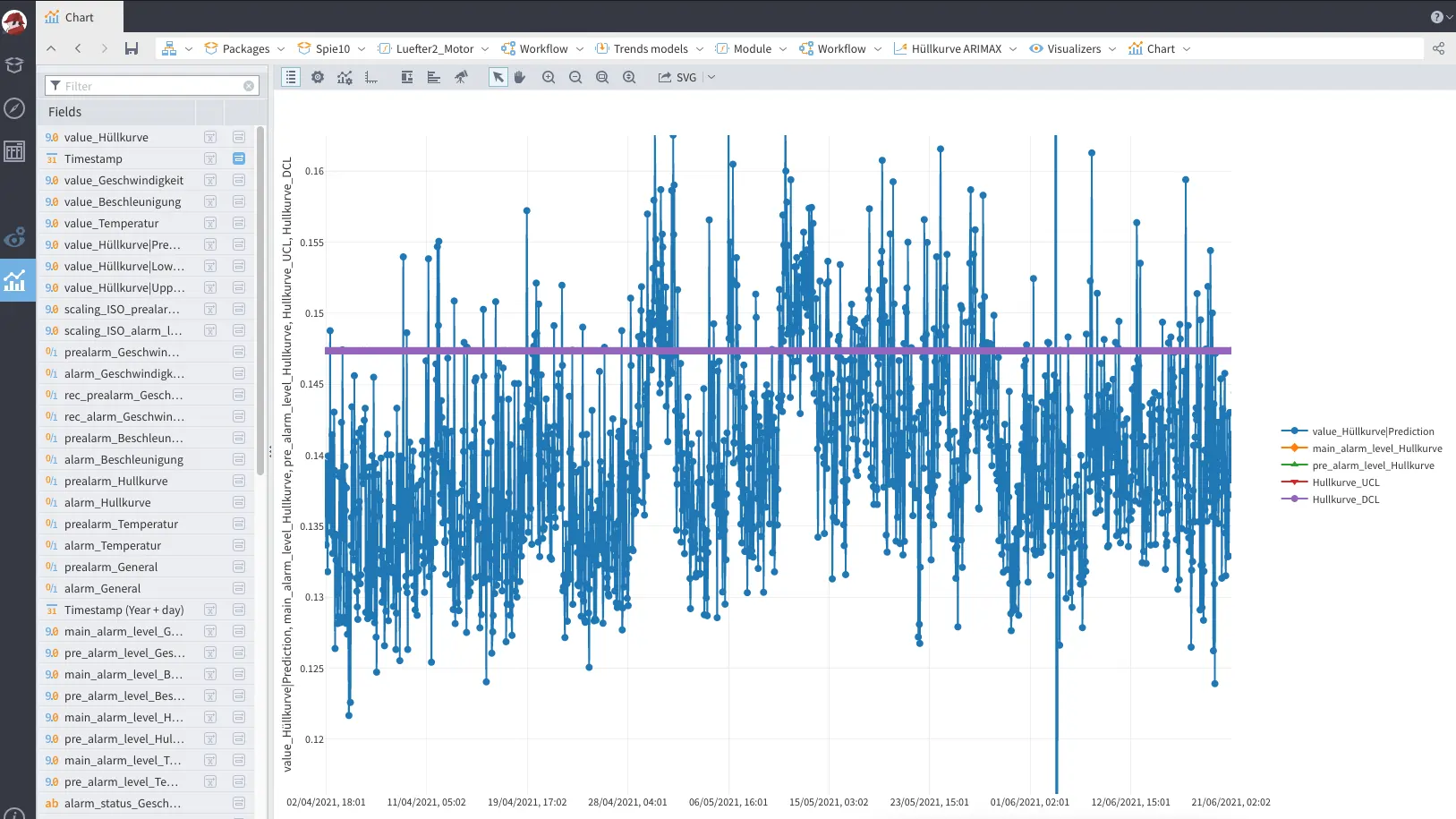Toggle the list icon on value_Hüllkurve row
The height and width of the screenshot is (819, 1456).
239,137
